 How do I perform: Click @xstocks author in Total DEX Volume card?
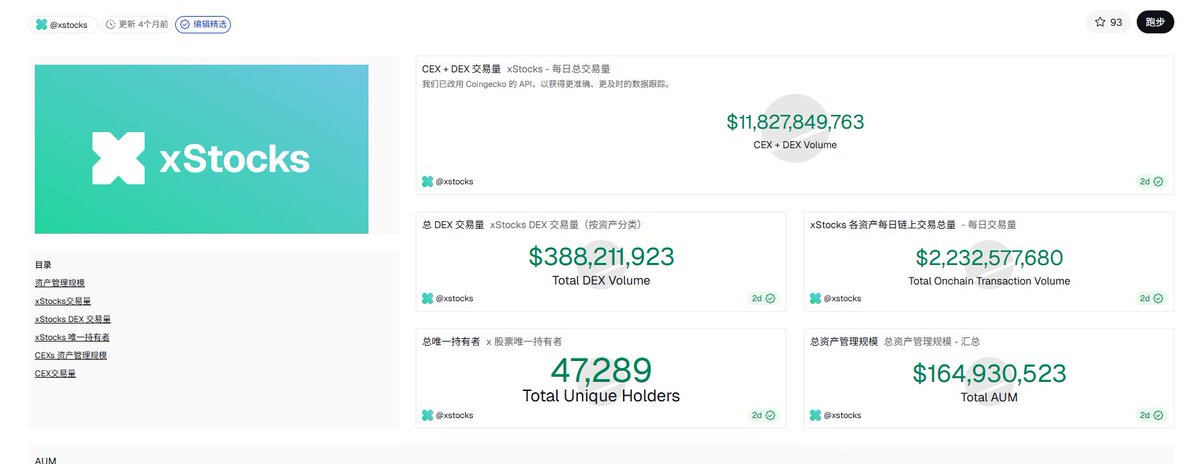tap(448, 298)
